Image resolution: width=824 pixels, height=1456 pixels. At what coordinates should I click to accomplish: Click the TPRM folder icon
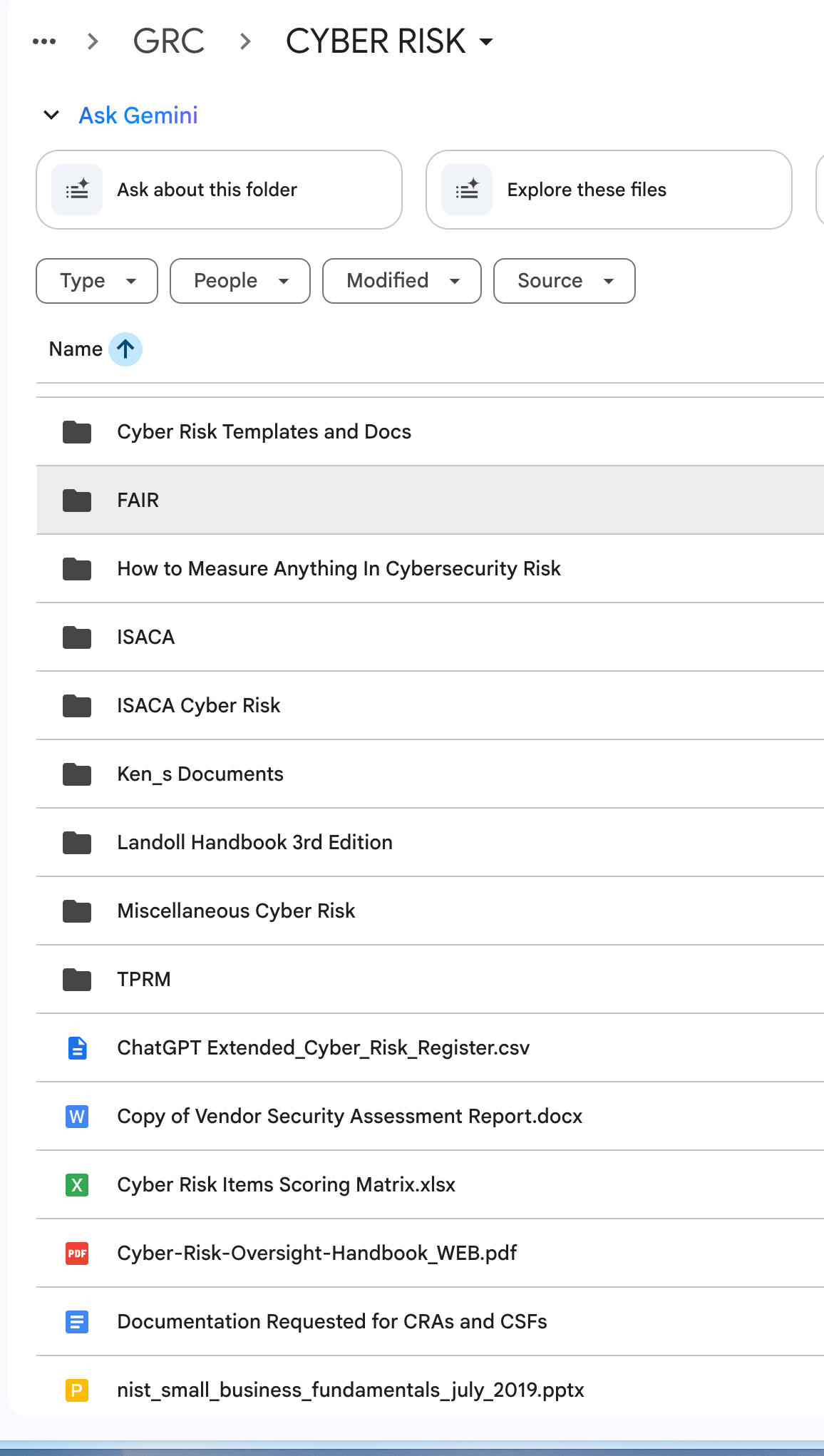point(77,980)
